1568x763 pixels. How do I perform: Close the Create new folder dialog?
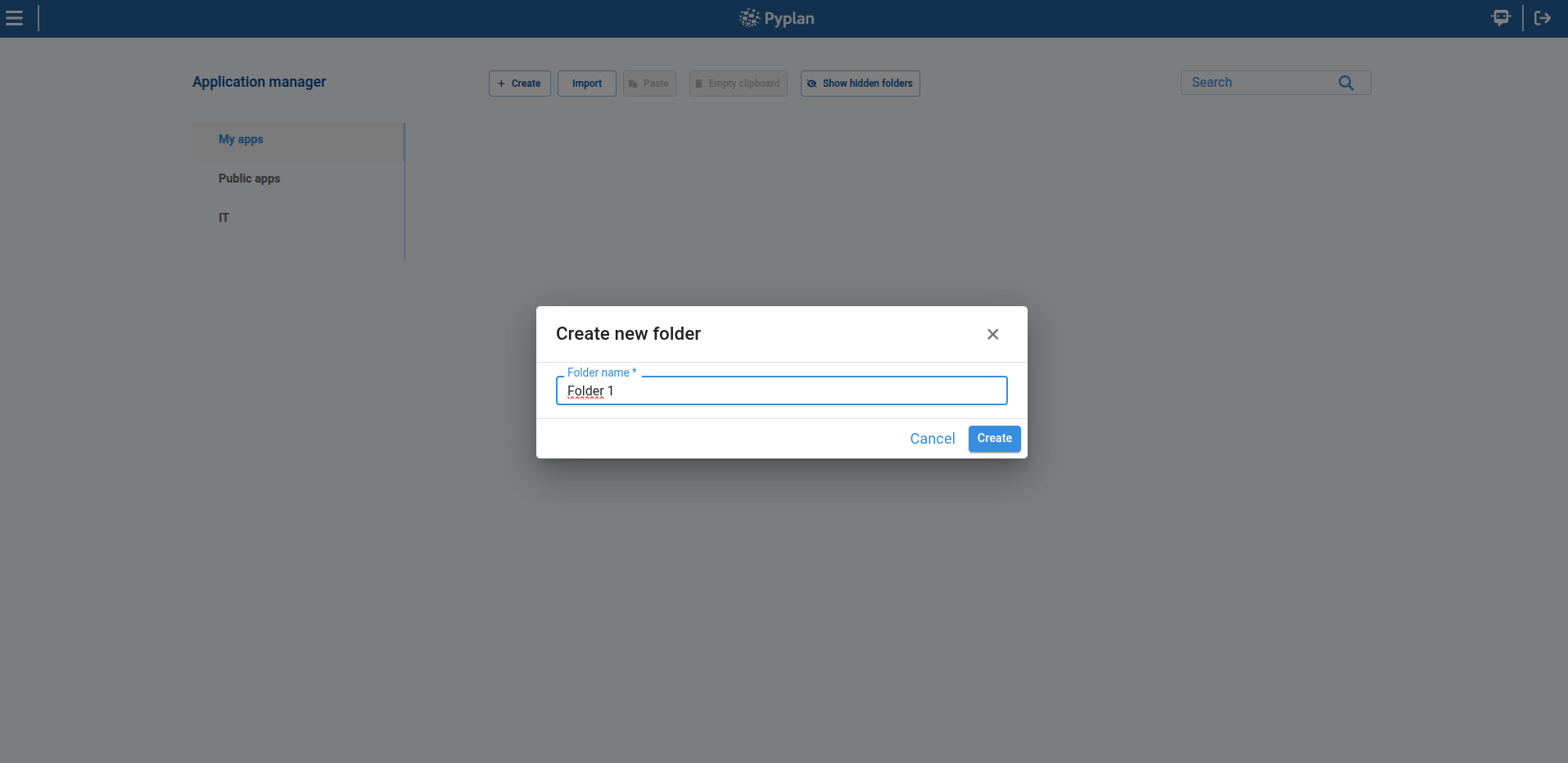click(992, 334)
